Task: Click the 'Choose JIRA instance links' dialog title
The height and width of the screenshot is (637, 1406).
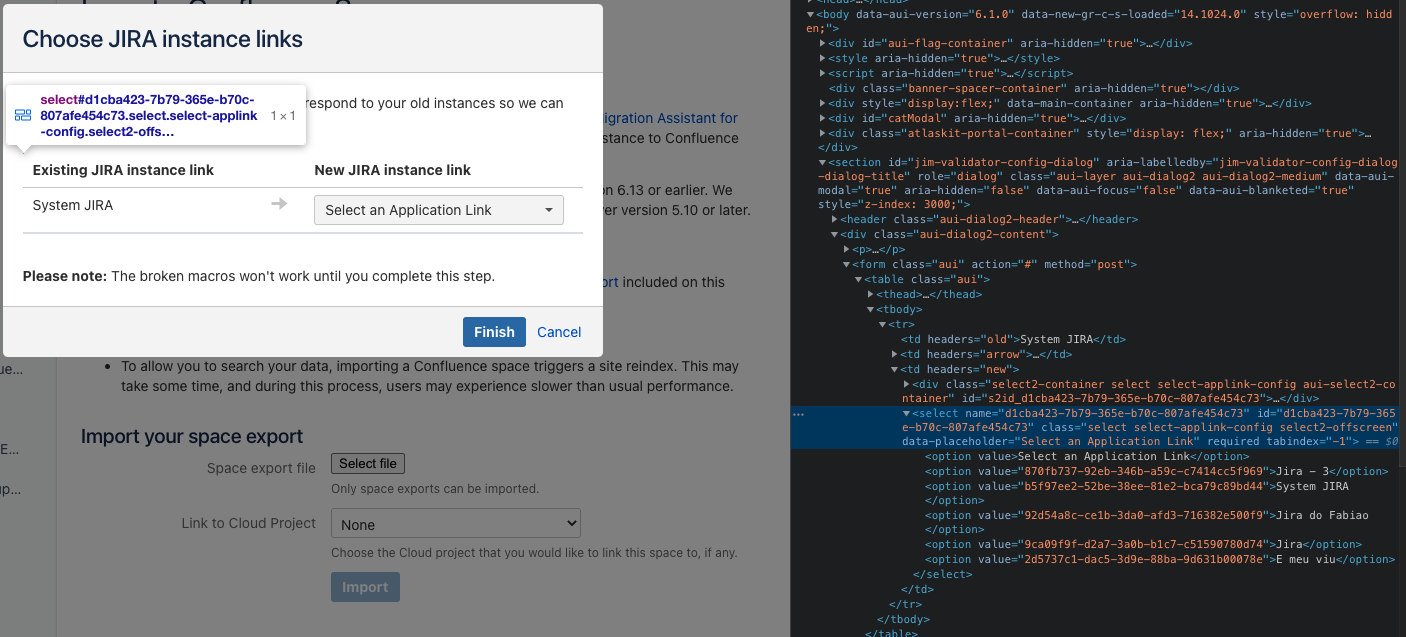Action: (x=163, y=39)
